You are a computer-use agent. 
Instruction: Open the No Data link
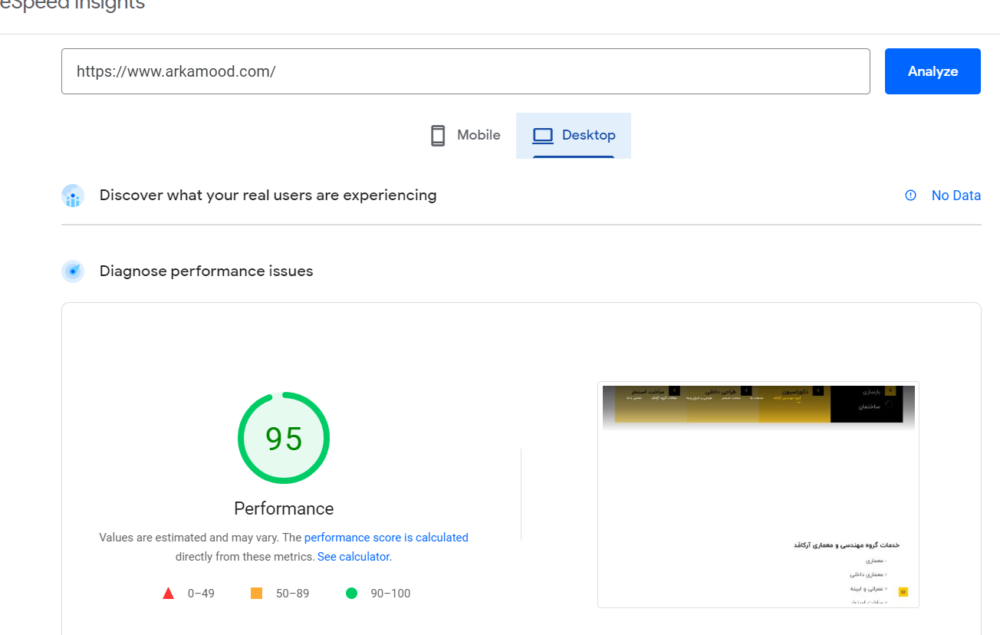(955, 196)
